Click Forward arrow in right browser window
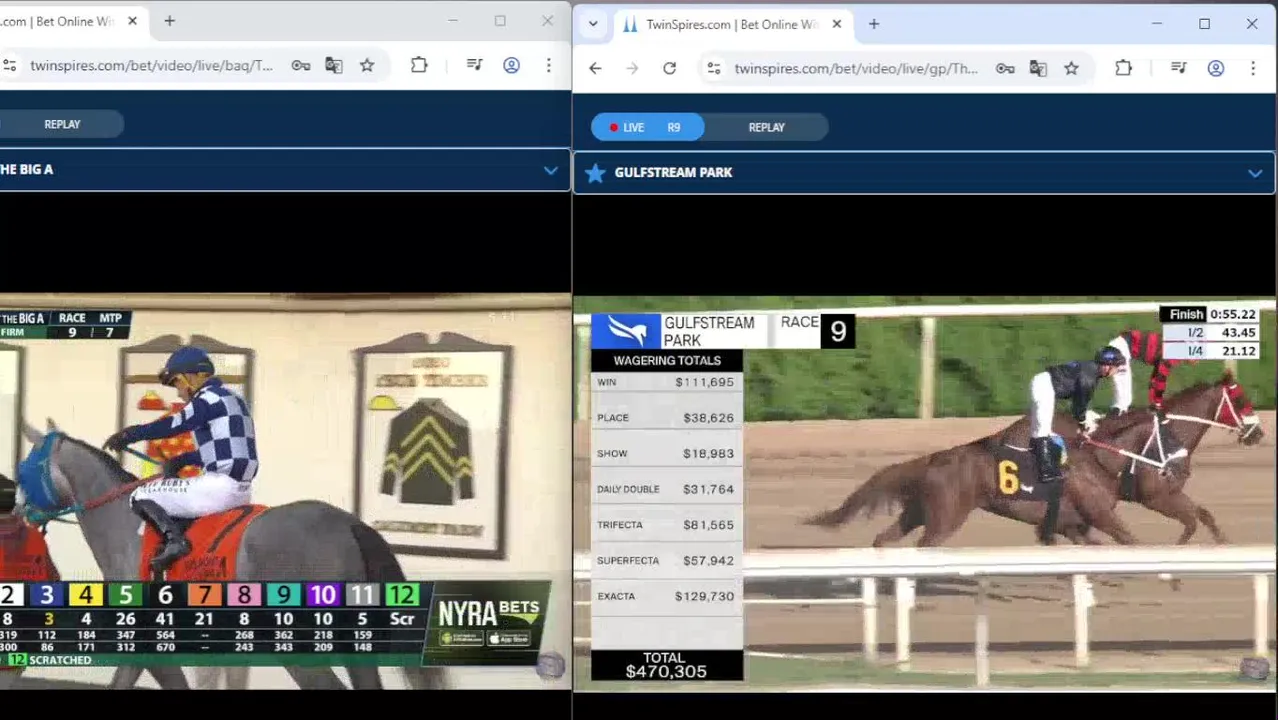Image resolution: width=1278 pixels, height=720 pixels. (632, 68)
